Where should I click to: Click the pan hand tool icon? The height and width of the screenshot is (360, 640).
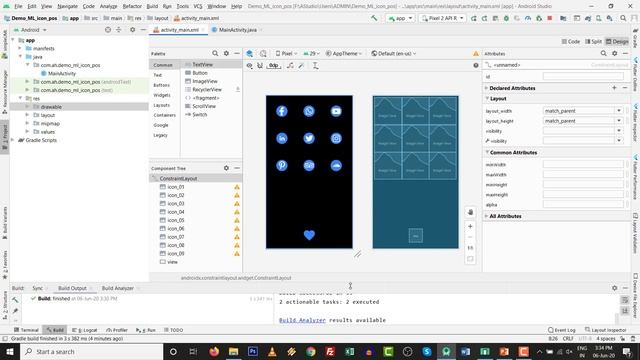pyautogui.click(x=470, y=212)
